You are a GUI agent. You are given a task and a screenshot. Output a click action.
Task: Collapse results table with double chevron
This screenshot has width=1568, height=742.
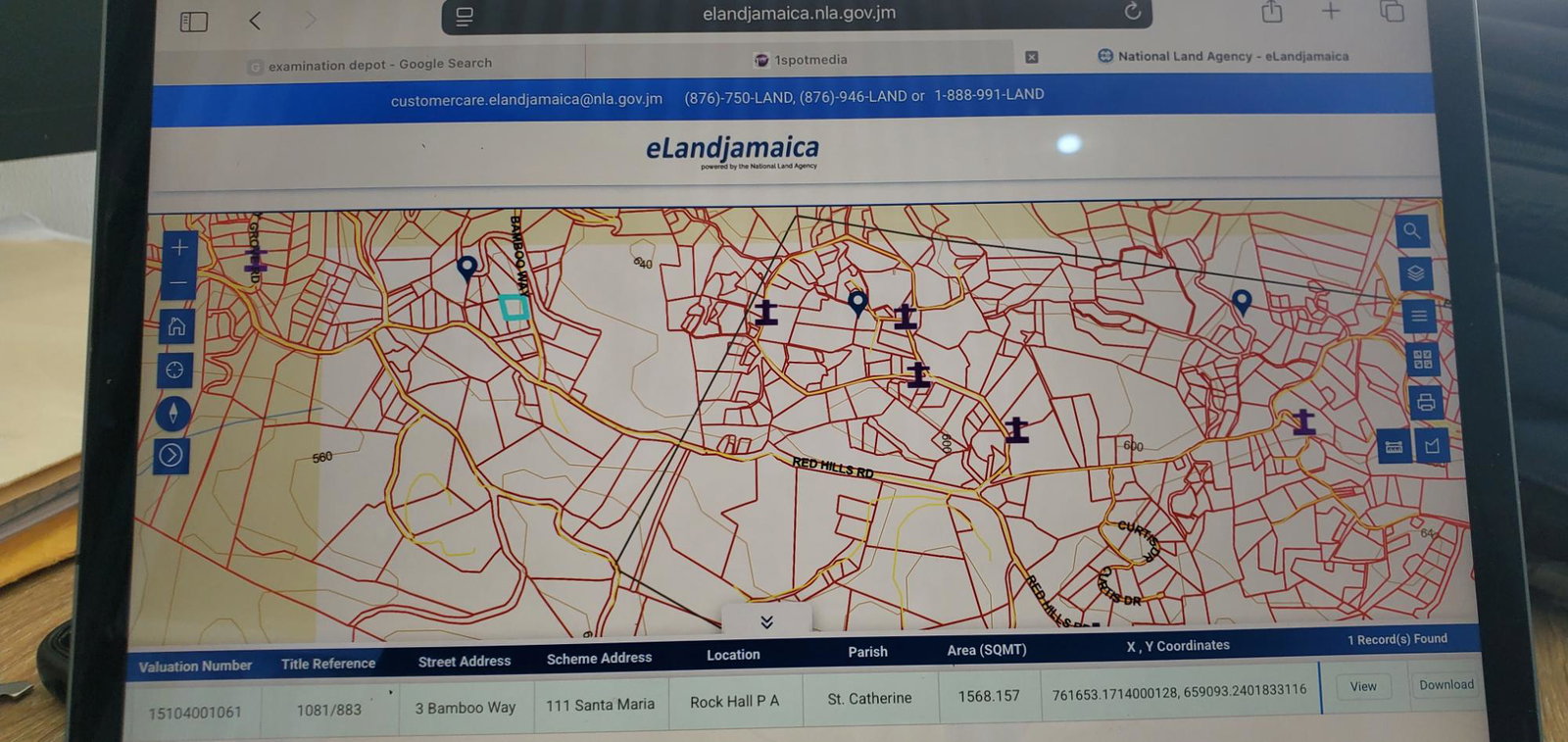[766, 621]
